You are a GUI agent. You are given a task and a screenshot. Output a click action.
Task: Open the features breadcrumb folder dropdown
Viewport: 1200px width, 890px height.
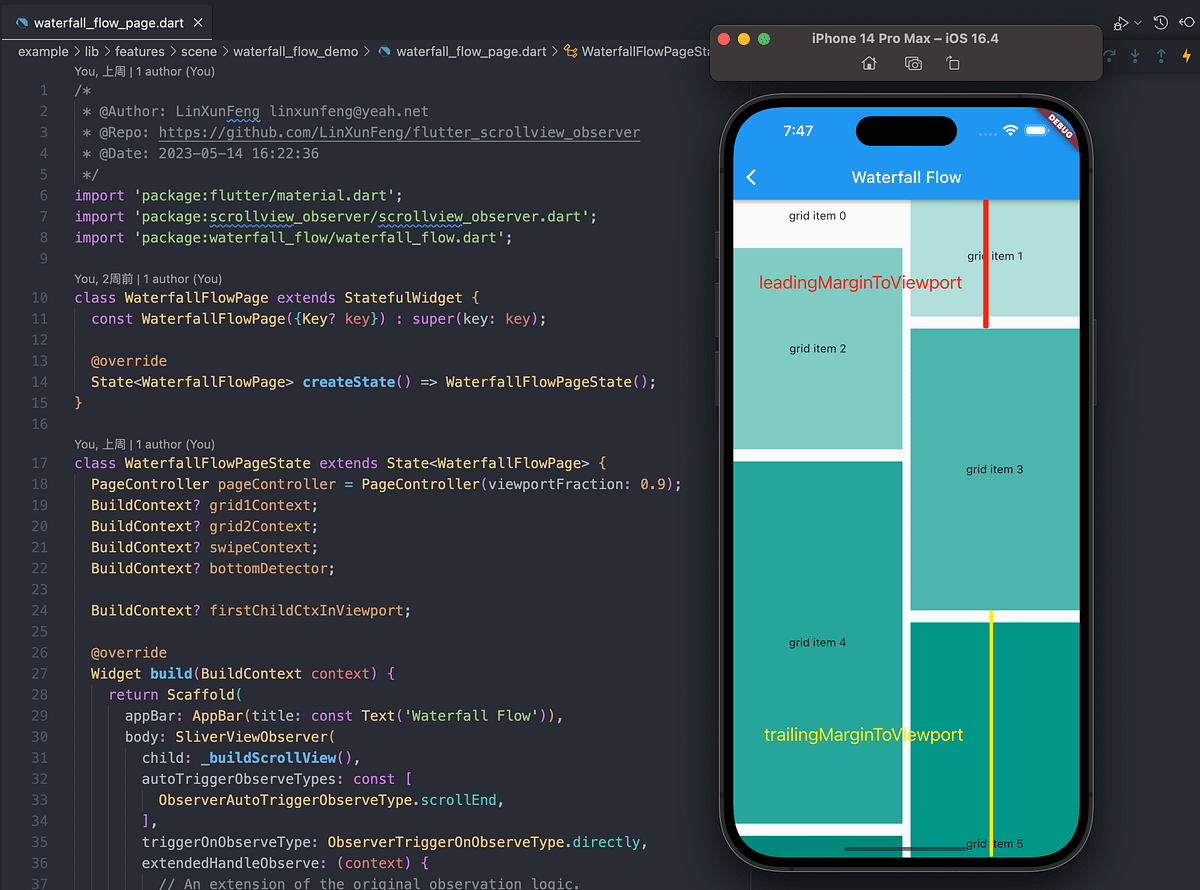pos(140,51)
